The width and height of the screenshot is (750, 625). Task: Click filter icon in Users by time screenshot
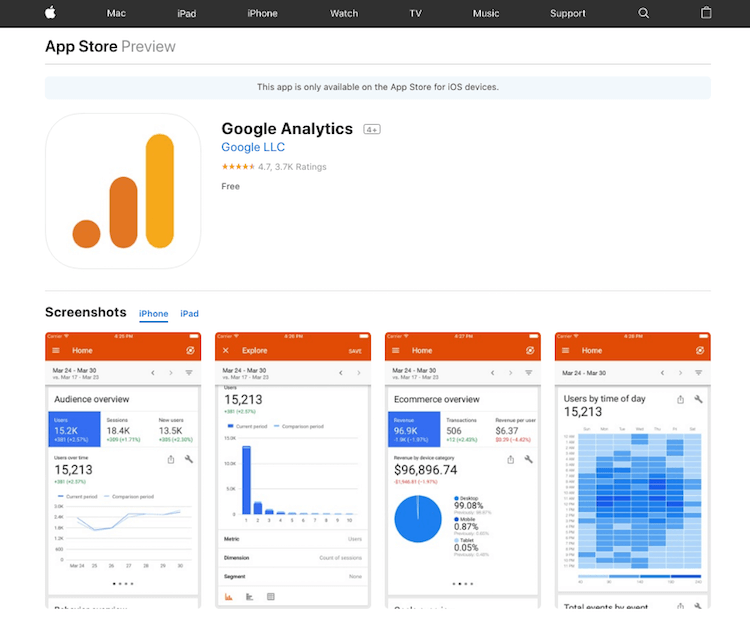click(x=698, y=373)
